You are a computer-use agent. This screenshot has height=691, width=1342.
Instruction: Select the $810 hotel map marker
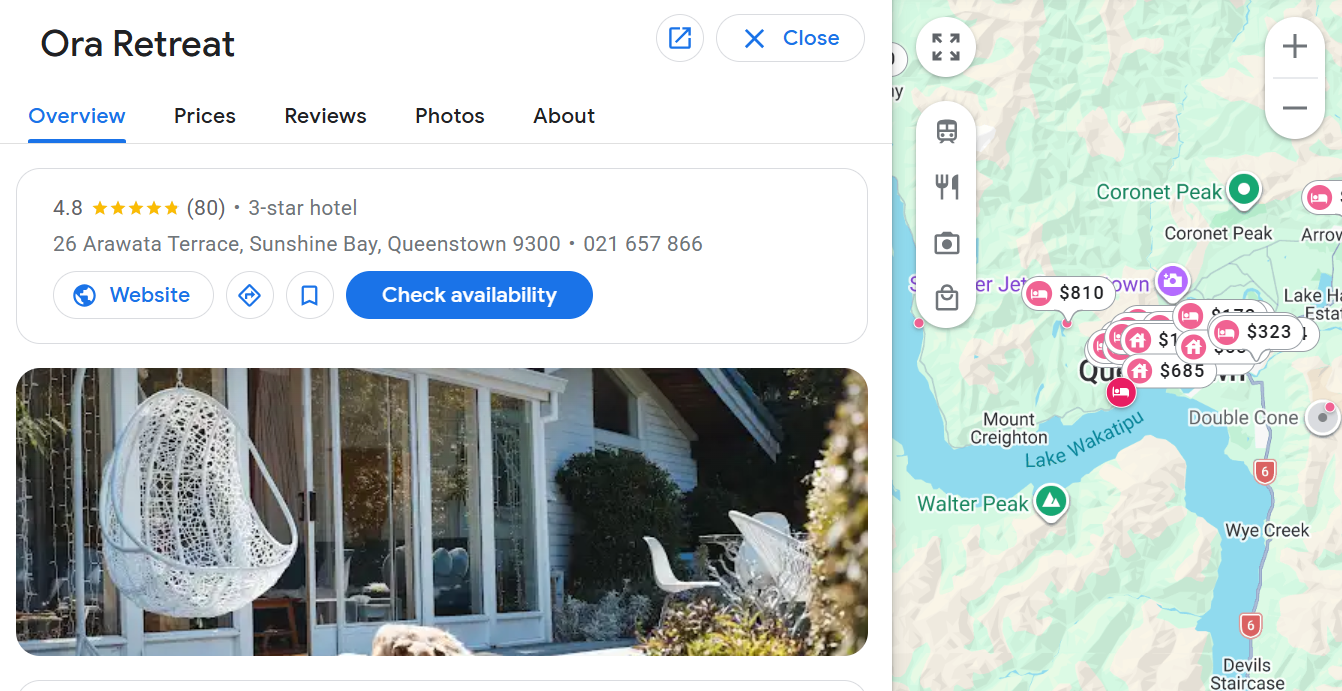point(1069,293)
